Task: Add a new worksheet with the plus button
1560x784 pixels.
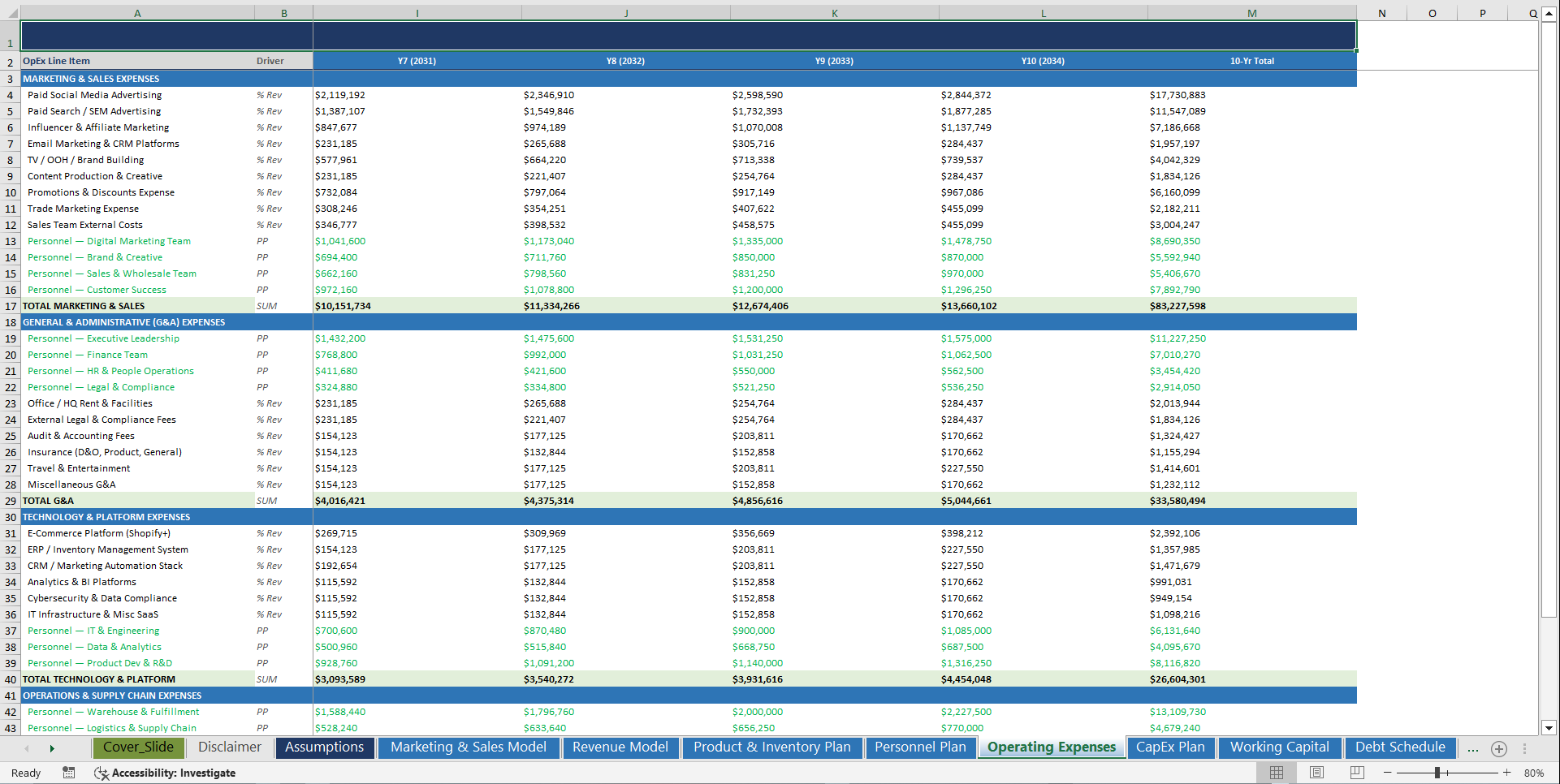Action: point(1499,748)
